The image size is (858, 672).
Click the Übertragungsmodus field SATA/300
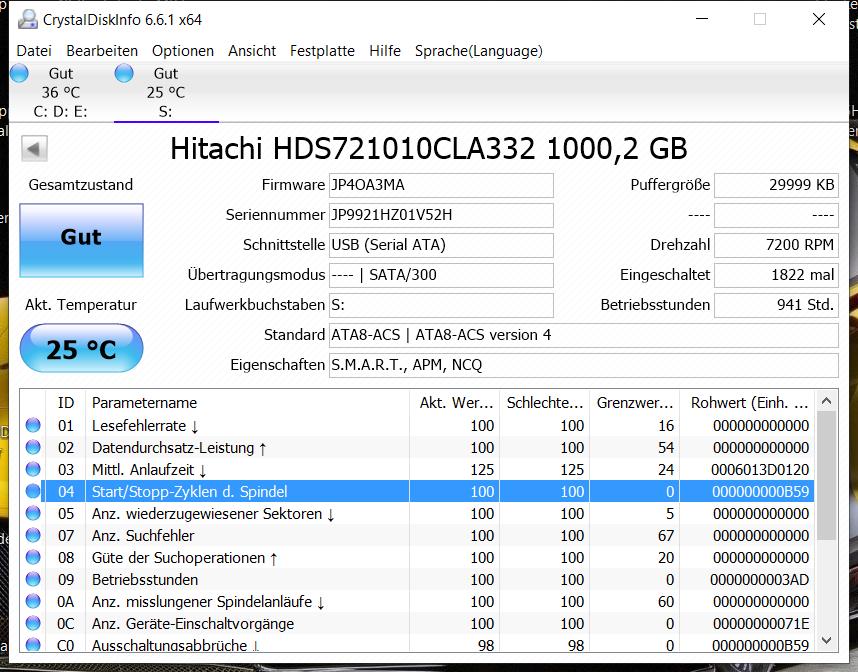[441, 275]
